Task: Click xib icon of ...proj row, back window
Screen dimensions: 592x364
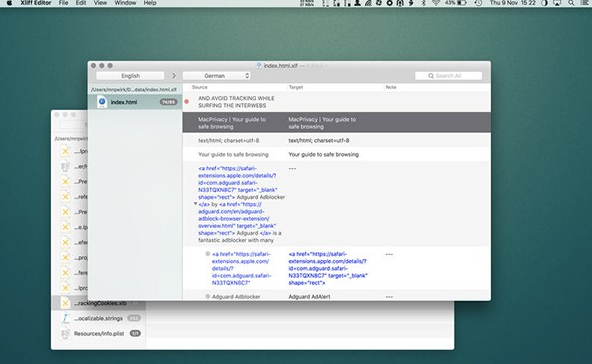Action: [x=65, y=257]
